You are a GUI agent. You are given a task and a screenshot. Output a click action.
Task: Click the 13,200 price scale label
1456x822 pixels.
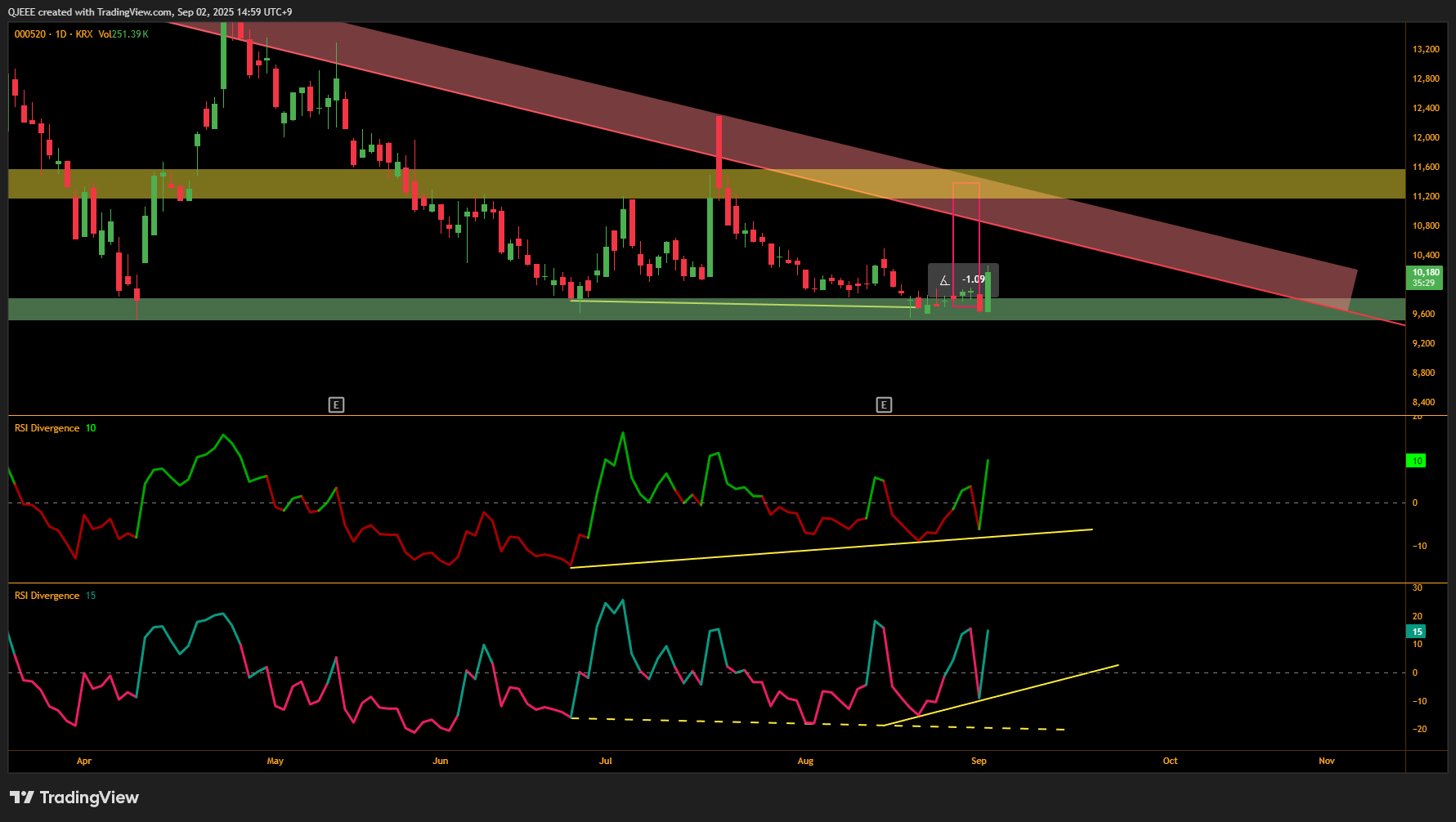(x=1426, y=49)
